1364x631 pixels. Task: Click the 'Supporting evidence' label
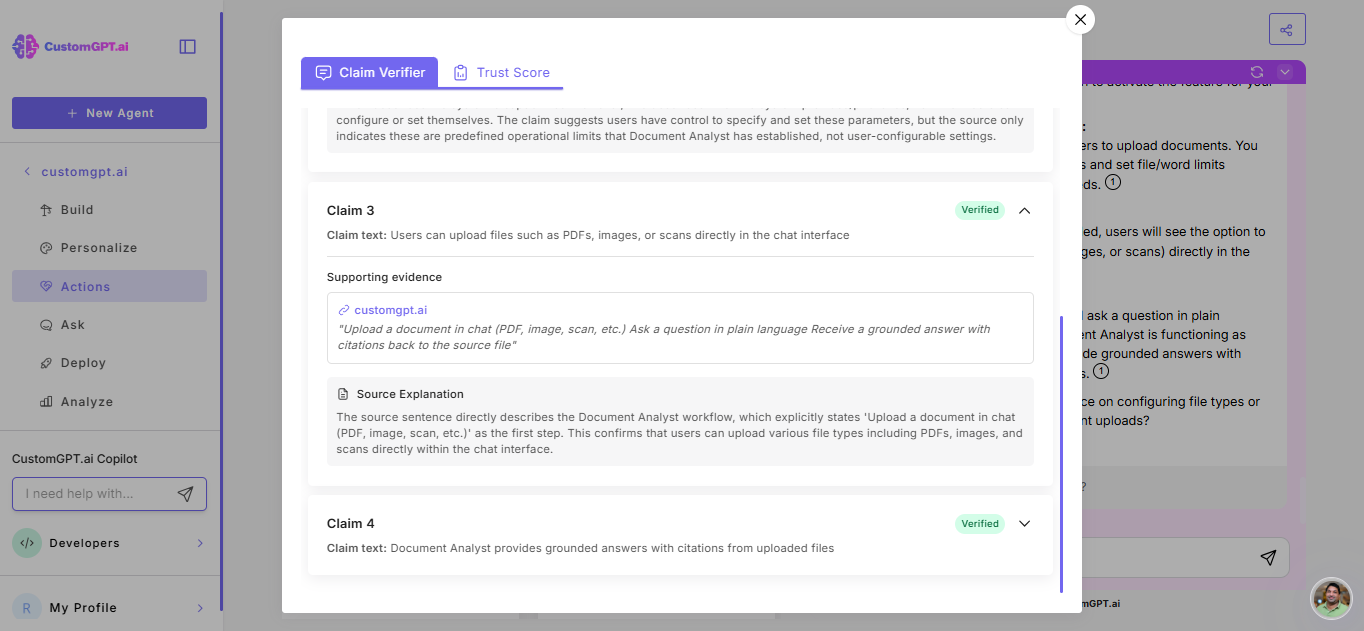point(384,277)
